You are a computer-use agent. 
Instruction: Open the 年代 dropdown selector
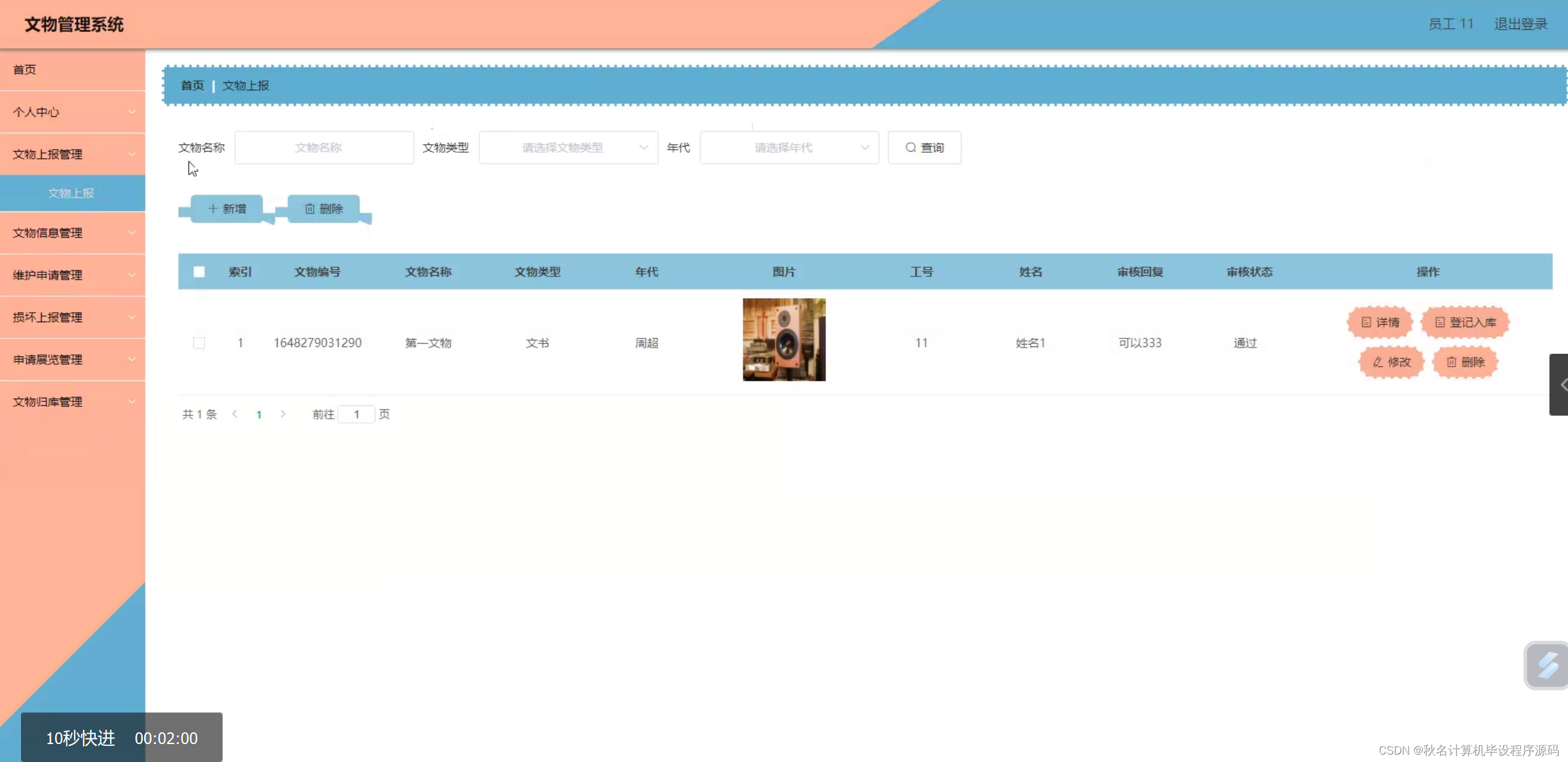pyautogui.click(x=789, y=147)
